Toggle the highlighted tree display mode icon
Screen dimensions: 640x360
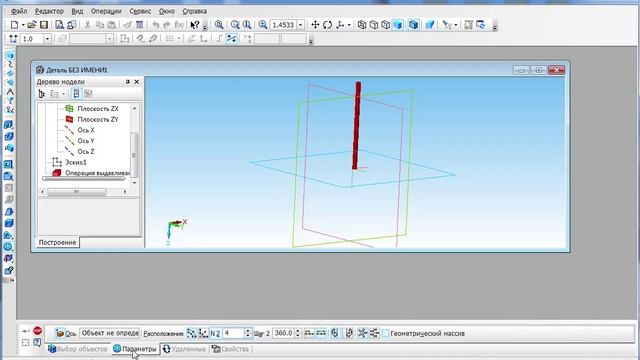coord(76,94)
